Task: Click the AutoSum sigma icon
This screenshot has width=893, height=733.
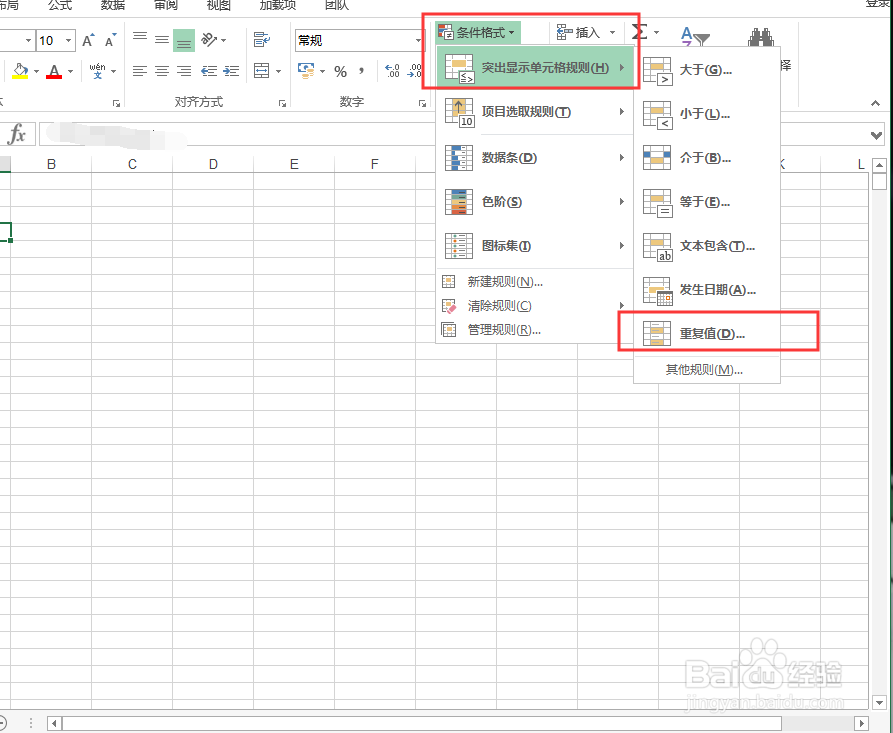Action: pos(640,32)
